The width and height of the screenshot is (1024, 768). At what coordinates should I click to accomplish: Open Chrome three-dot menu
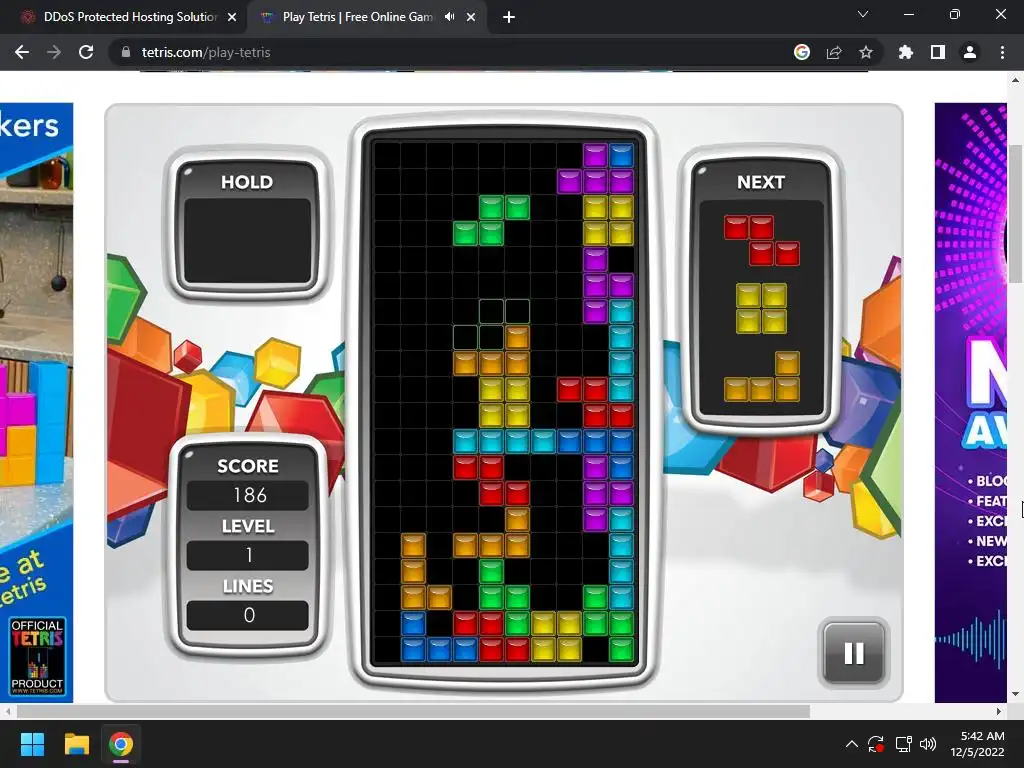pyautogui.click(x=1002, y=52)
